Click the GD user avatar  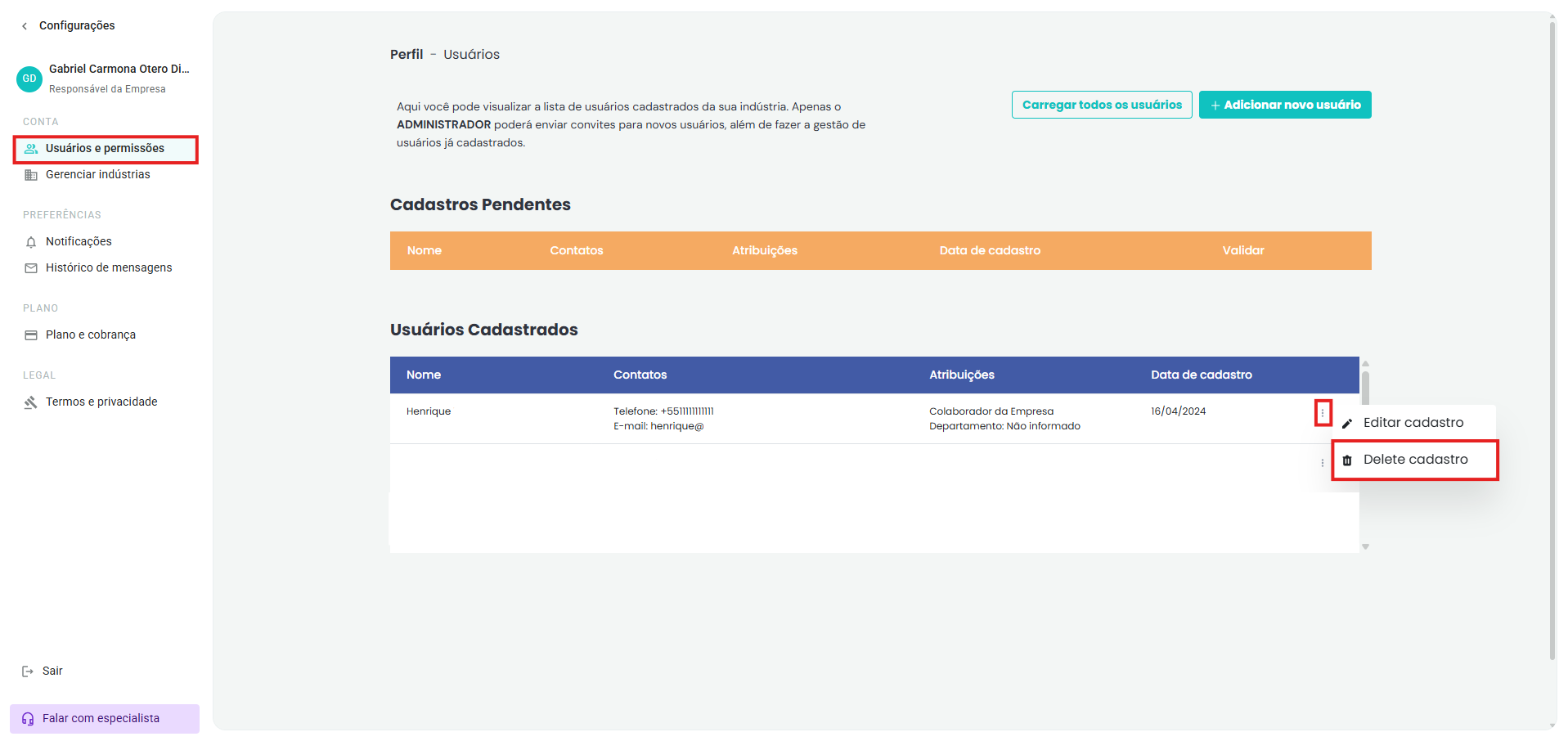click(29, 79)
